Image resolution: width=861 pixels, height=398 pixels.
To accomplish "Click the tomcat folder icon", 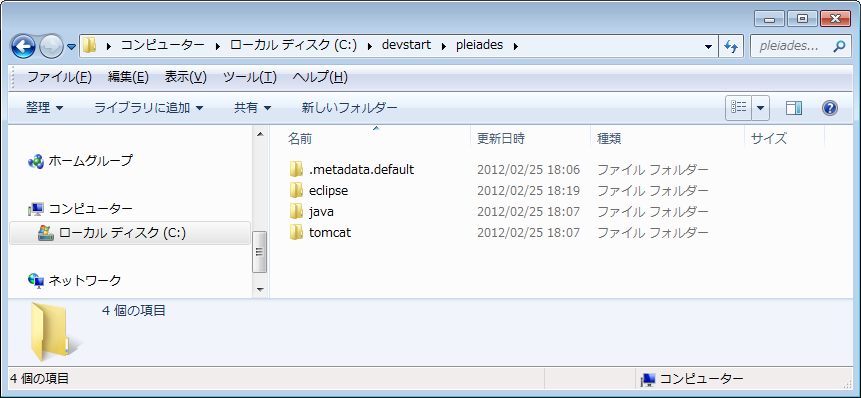I will 297,232.
